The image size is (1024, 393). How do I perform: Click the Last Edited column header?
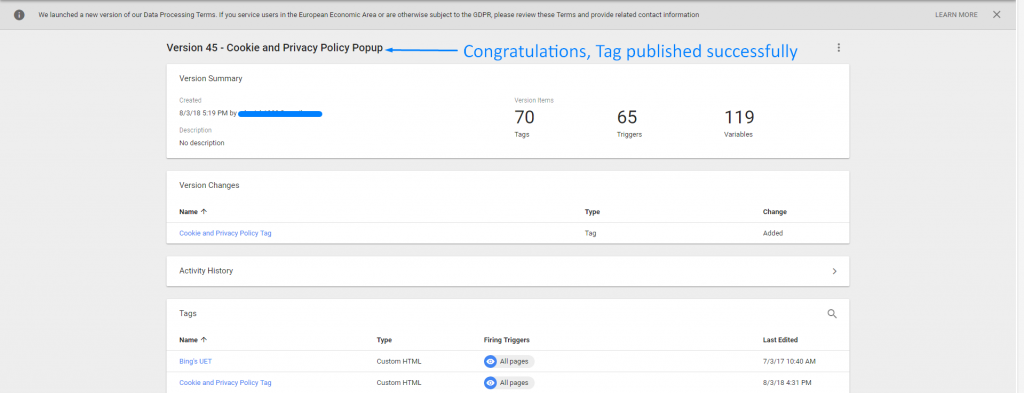[780, 339]
